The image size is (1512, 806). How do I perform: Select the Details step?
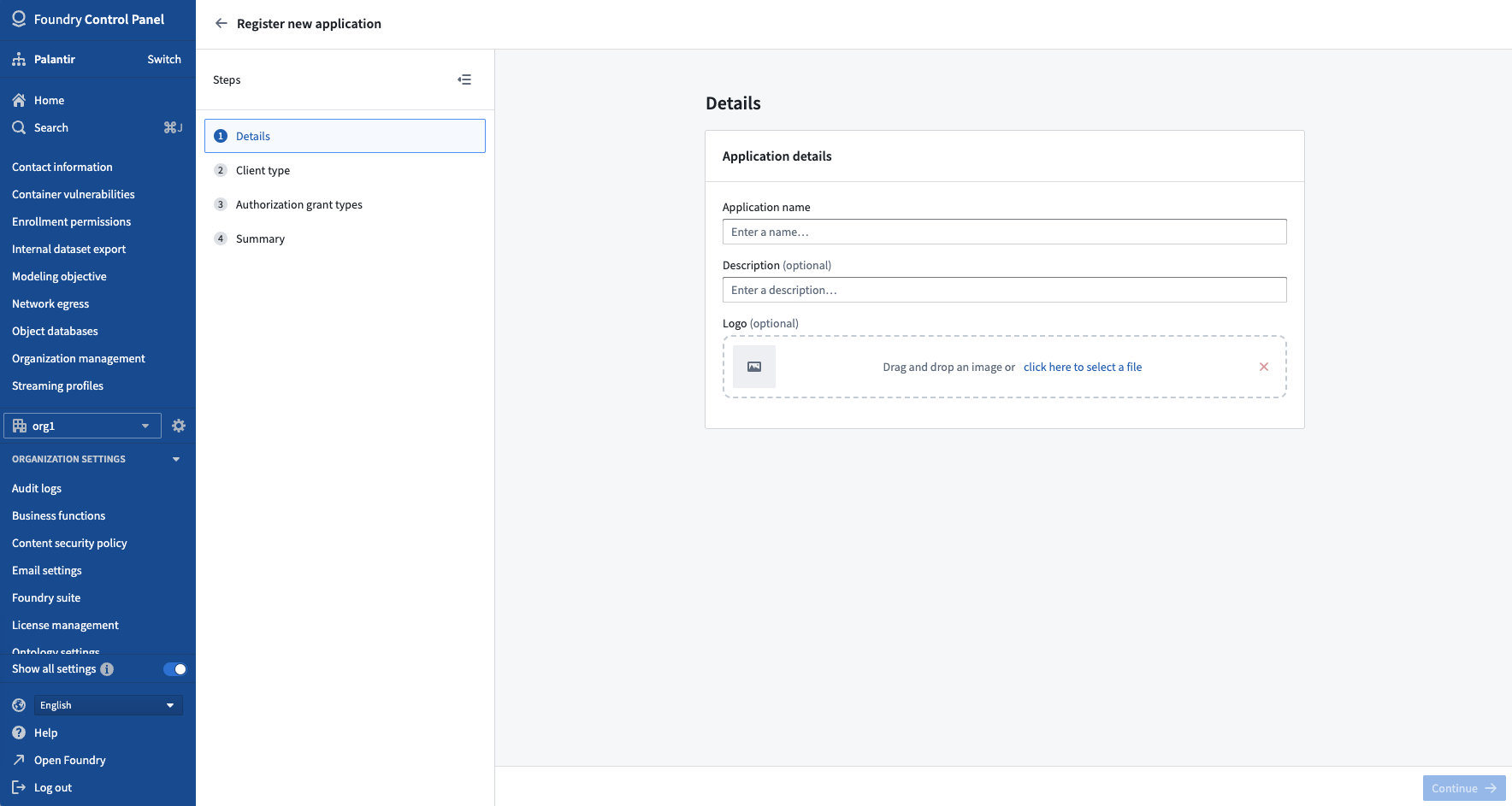click(345, 136)
